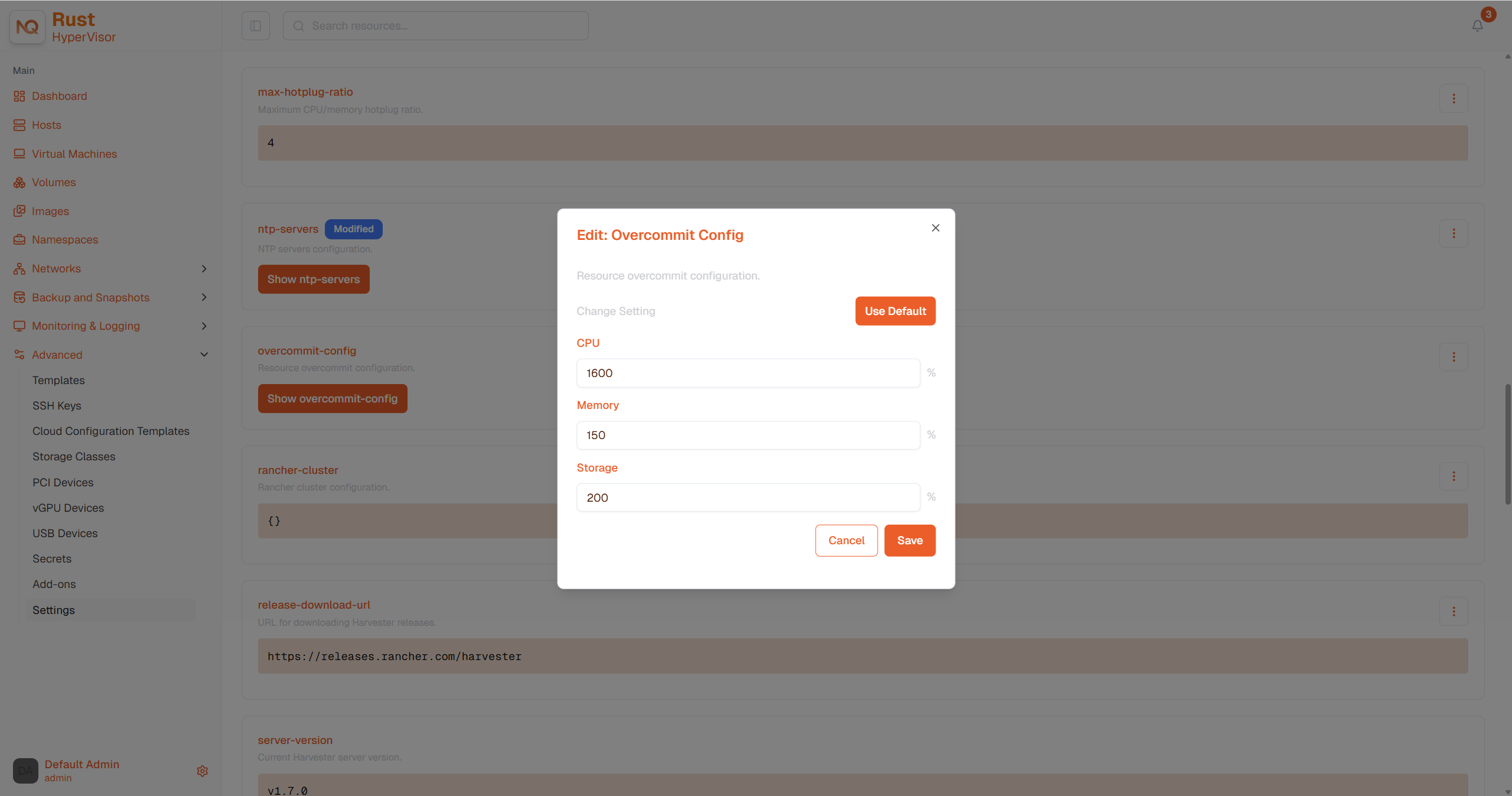The image size is (1512, 796).
Task: Collapse the Advanced section chevron
Action: pyautogui.click(x=204, y=355)
